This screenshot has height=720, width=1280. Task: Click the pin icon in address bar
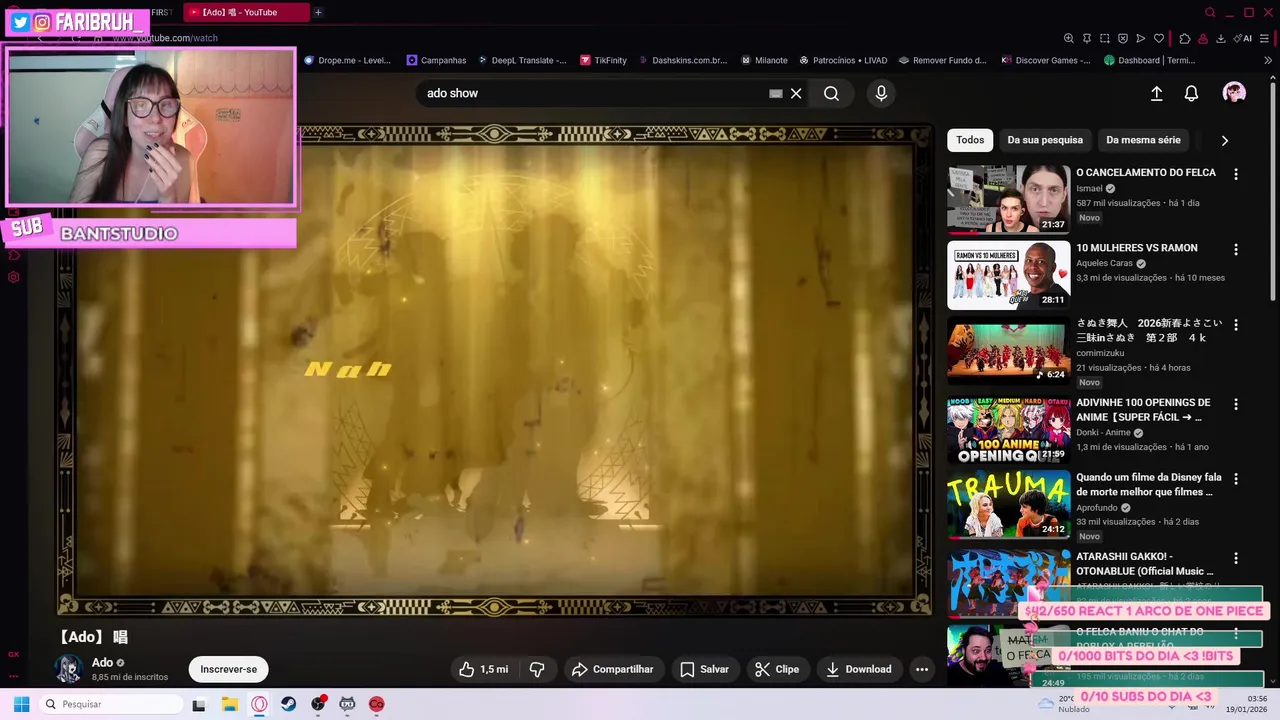pos(1087,38)
